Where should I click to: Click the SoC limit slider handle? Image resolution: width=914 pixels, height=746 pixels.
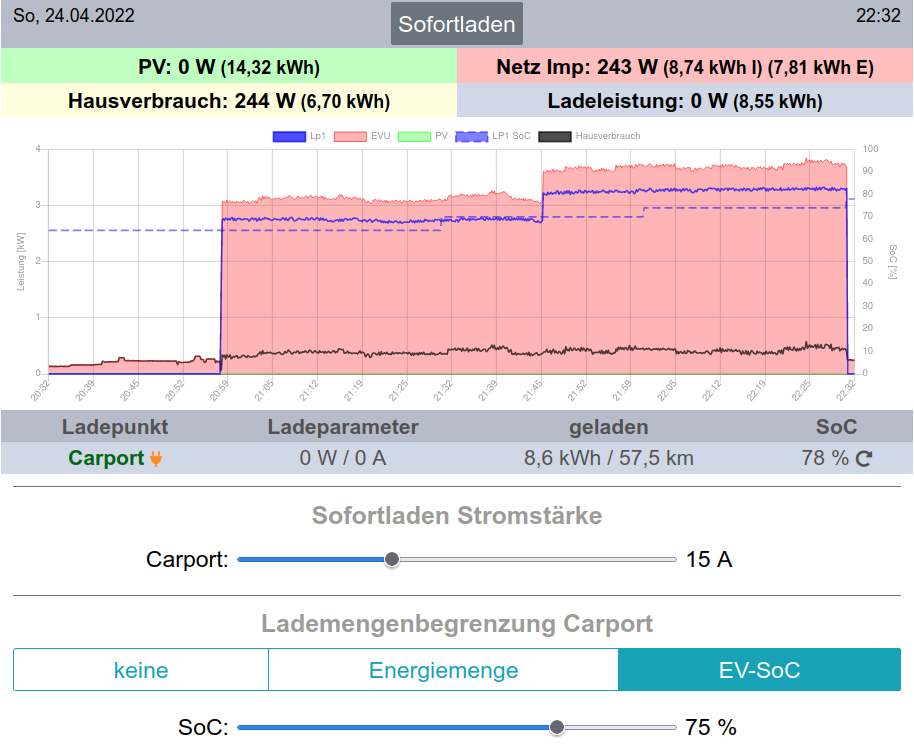[x=557, y=727]
